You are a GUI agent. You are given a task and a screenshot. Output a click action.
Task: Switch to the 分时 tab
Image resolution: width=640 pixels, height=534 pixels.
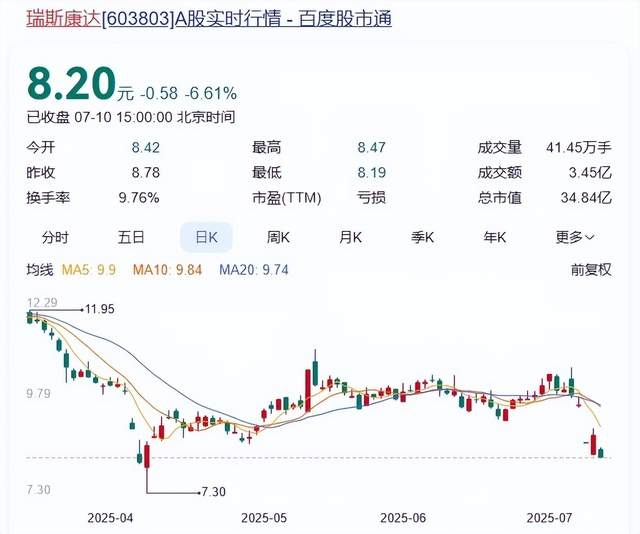55,237
